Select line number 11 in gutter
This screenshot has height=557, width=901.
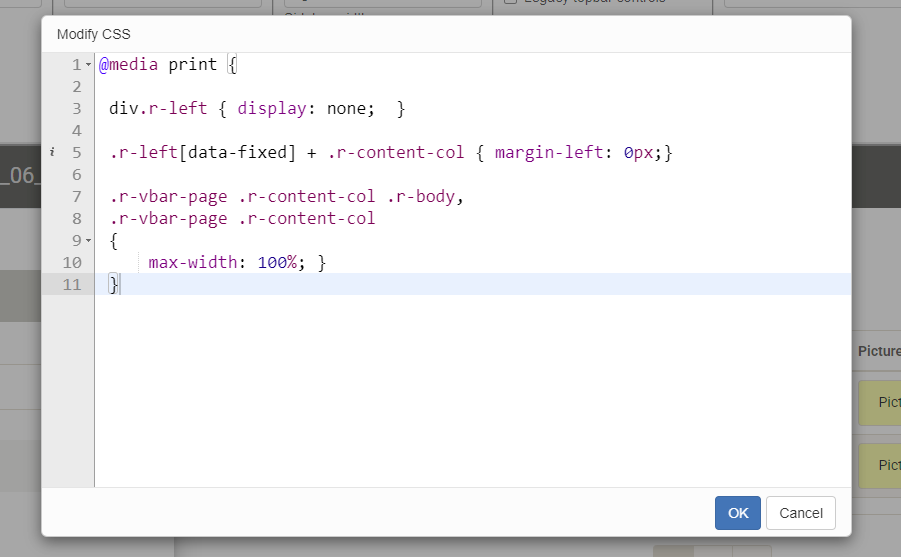click(72, 285)
